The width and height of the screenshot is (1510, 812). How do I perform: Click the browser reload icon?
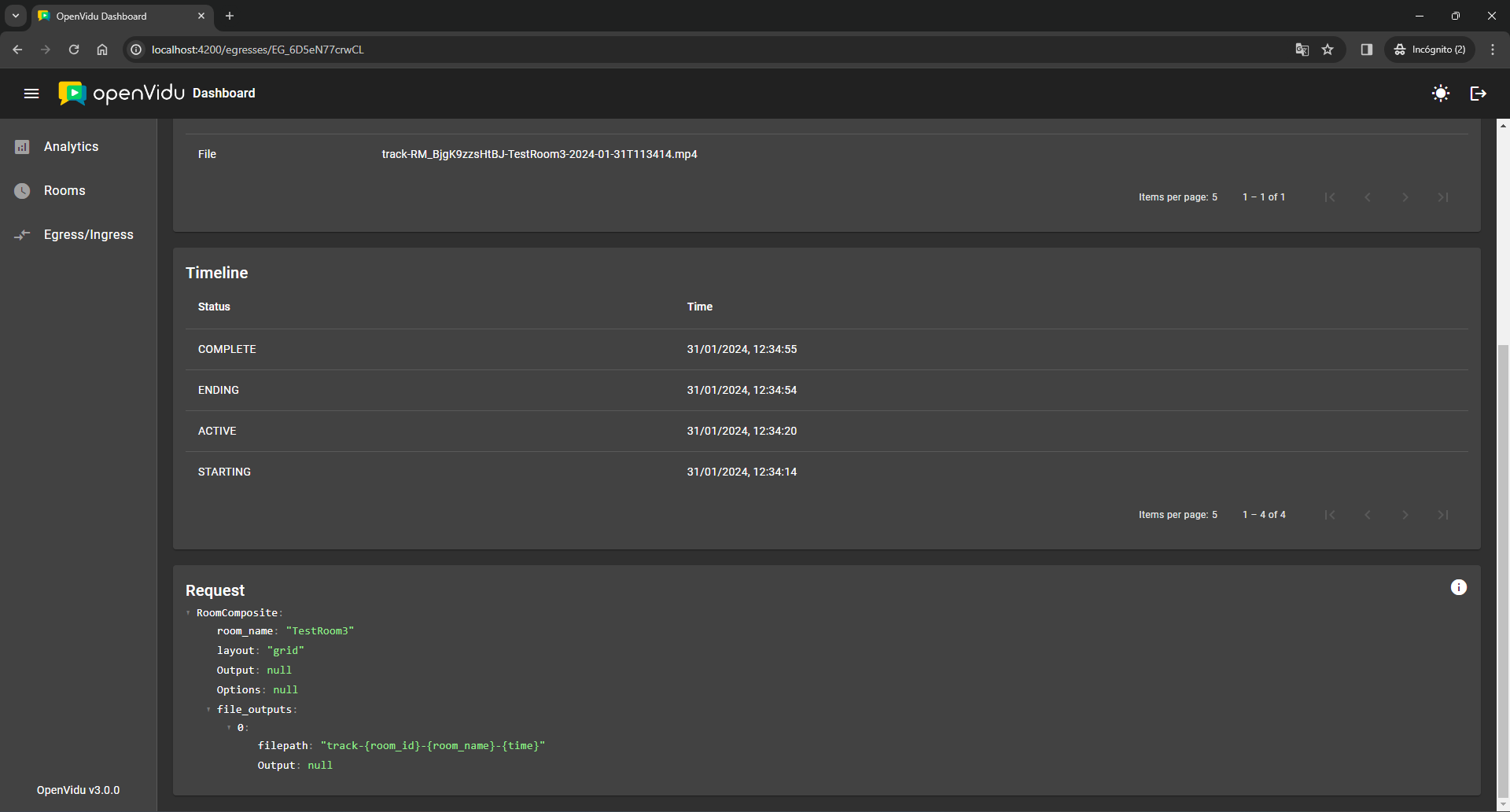74,50
